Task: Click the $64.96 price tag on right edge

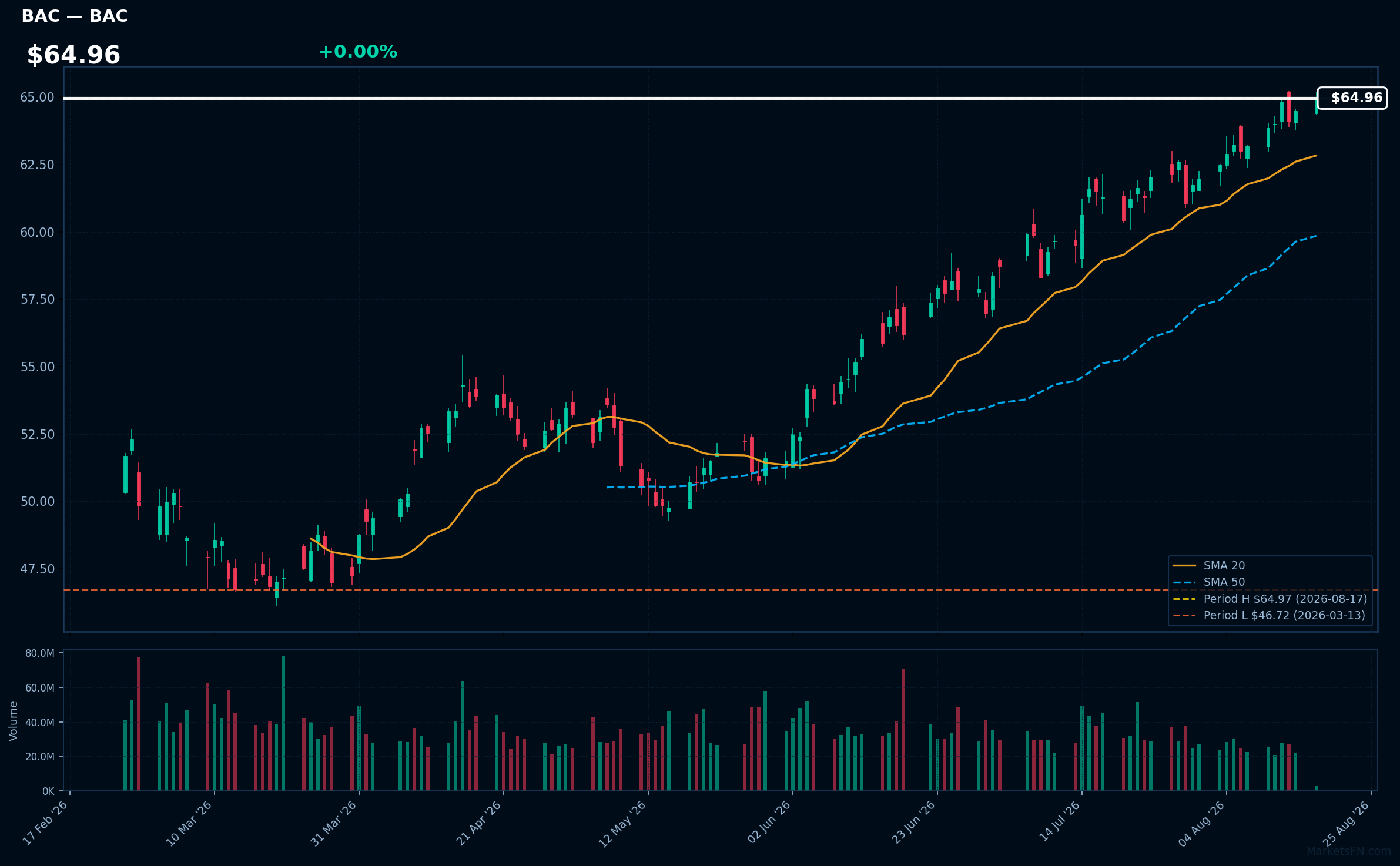Action: (1352, 98)
